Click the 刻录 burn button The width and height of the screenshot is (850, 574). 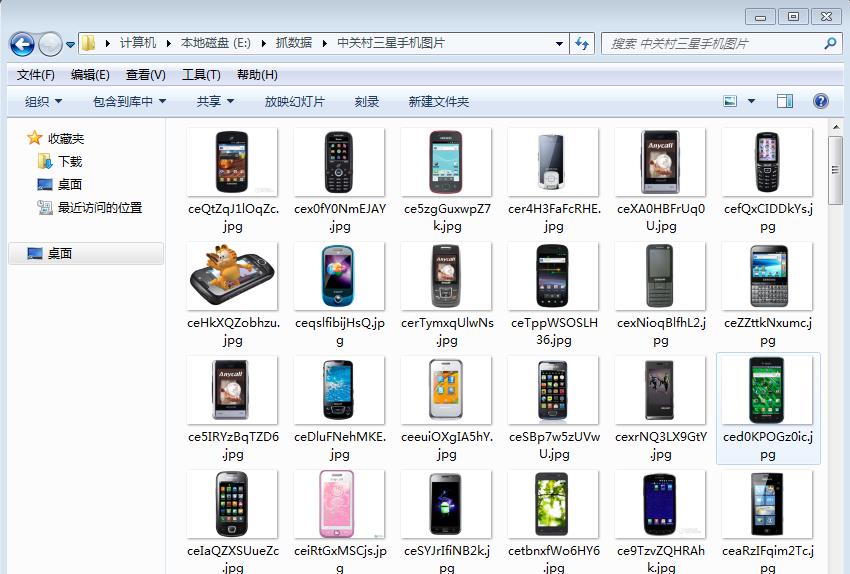coord(367,101)
